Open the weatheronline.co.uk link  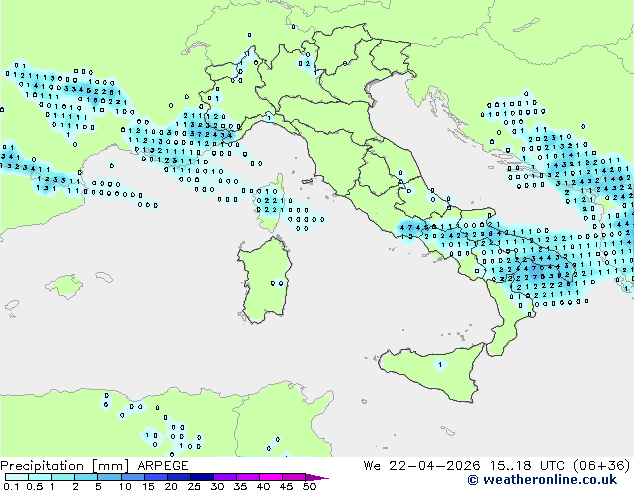click(542, 480)
